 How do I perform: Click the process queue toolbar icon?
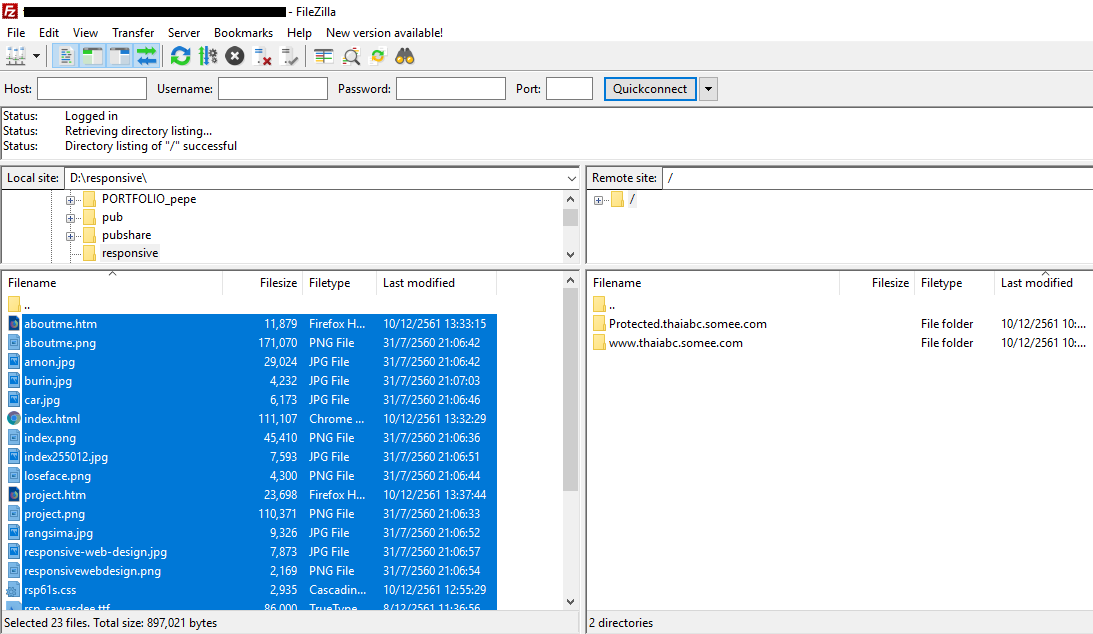(208, 56)
